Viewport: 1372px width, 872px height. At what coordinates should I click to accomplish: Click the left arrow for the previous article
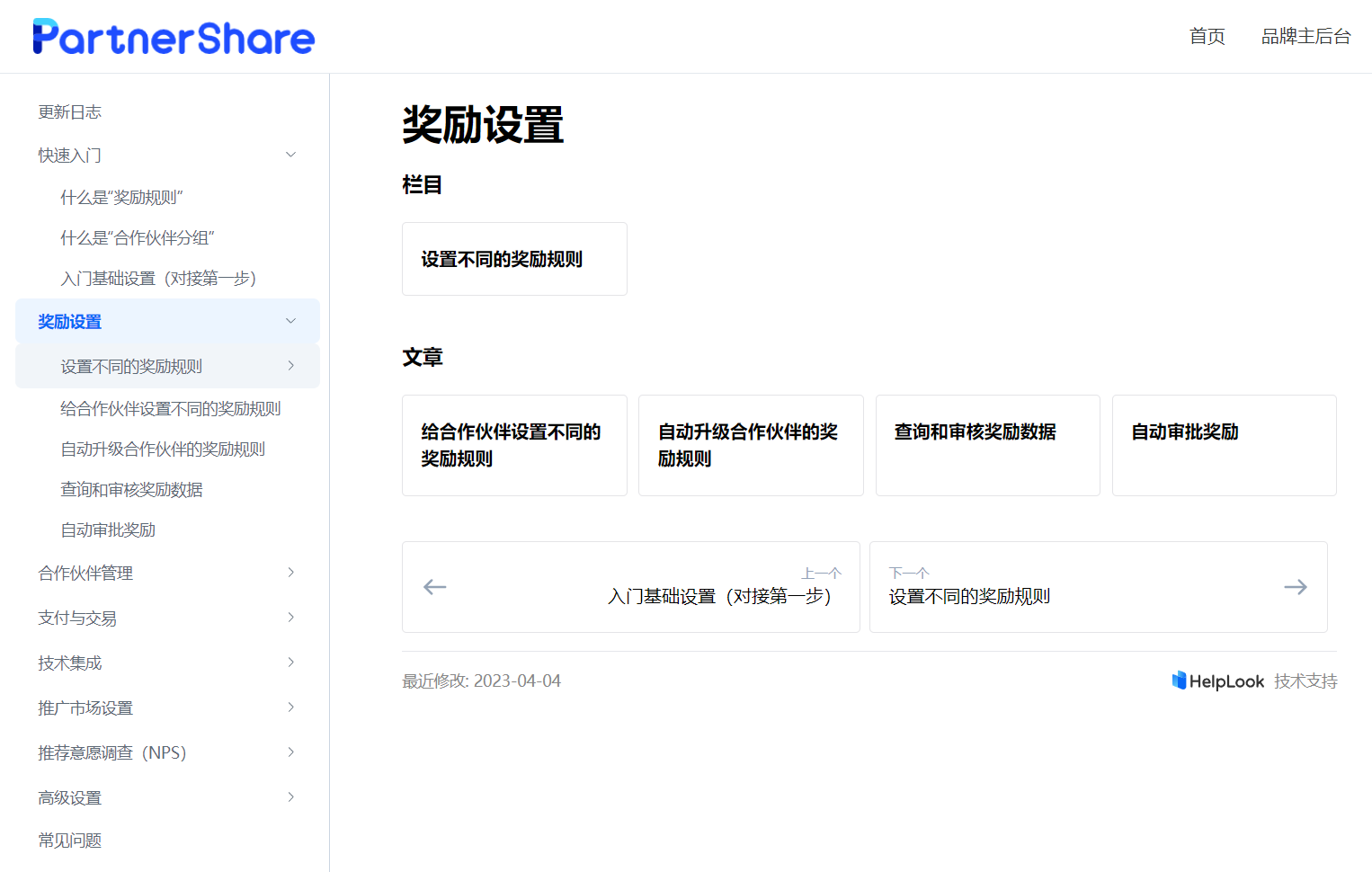434,587
